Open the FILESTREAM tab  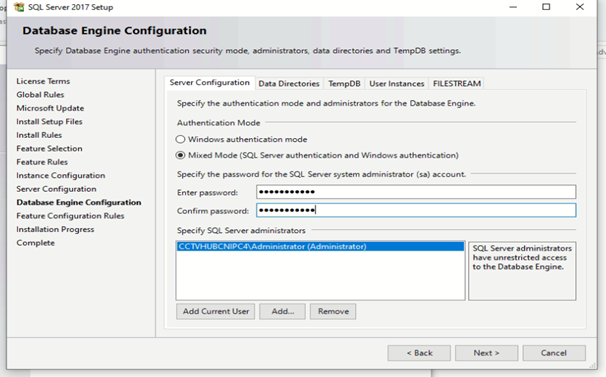tap(457, 84)
